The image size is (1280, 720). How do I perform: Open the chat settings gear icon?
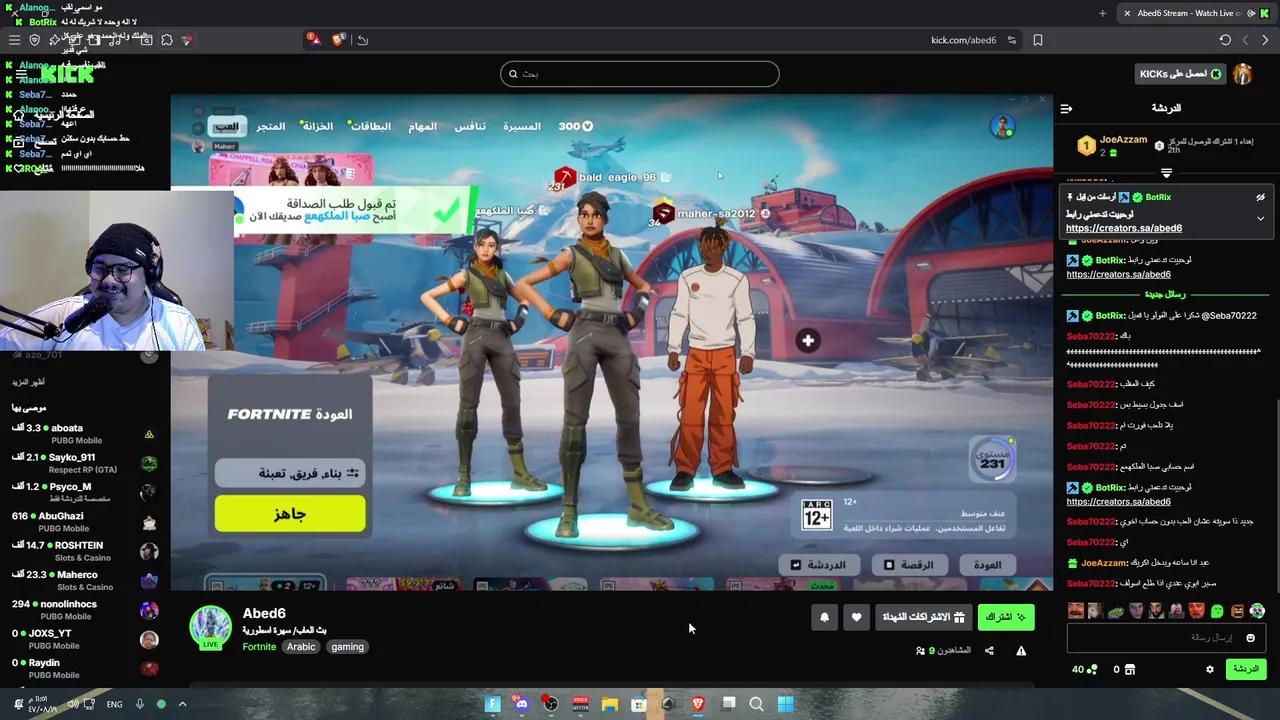click(1209, 669)
